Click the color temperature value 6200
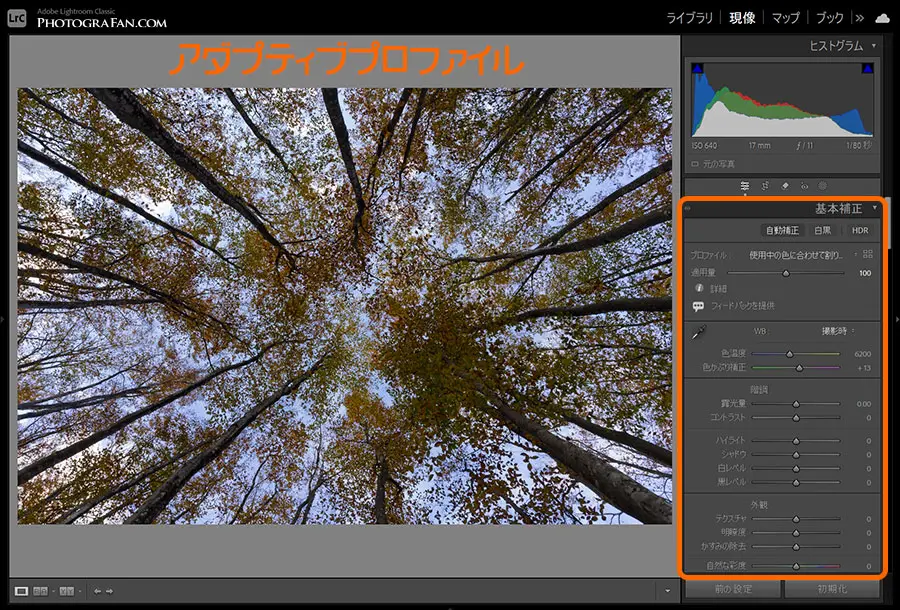 click(862, 354)
